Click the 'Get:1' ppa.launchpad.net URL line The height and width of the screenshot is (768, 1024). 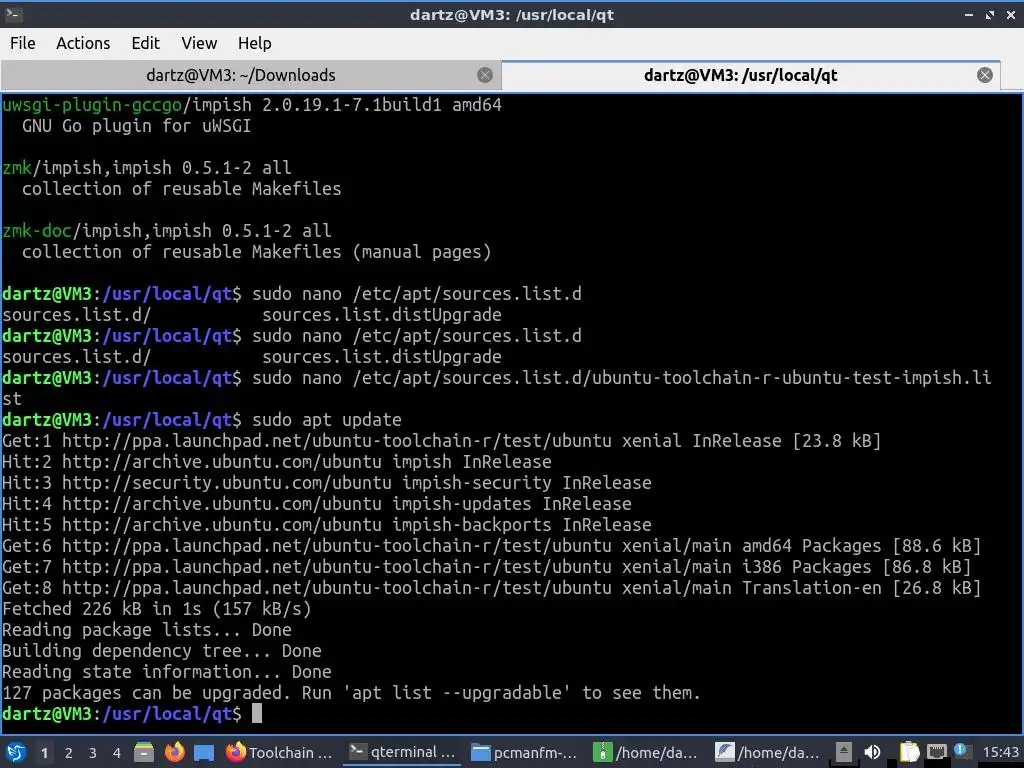coord(441,441)
